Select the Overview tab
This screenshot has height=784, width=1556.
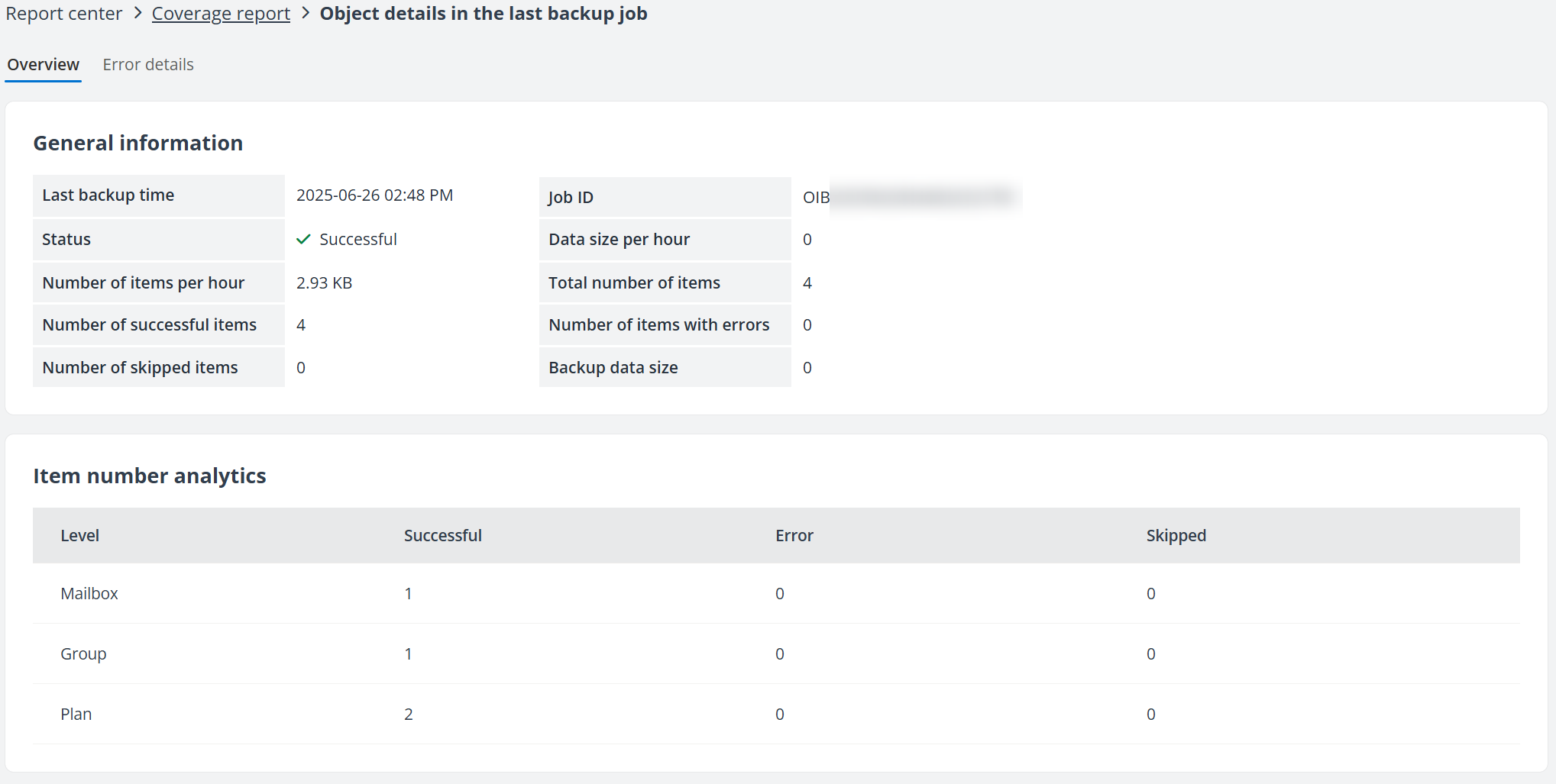pos(43,64)
